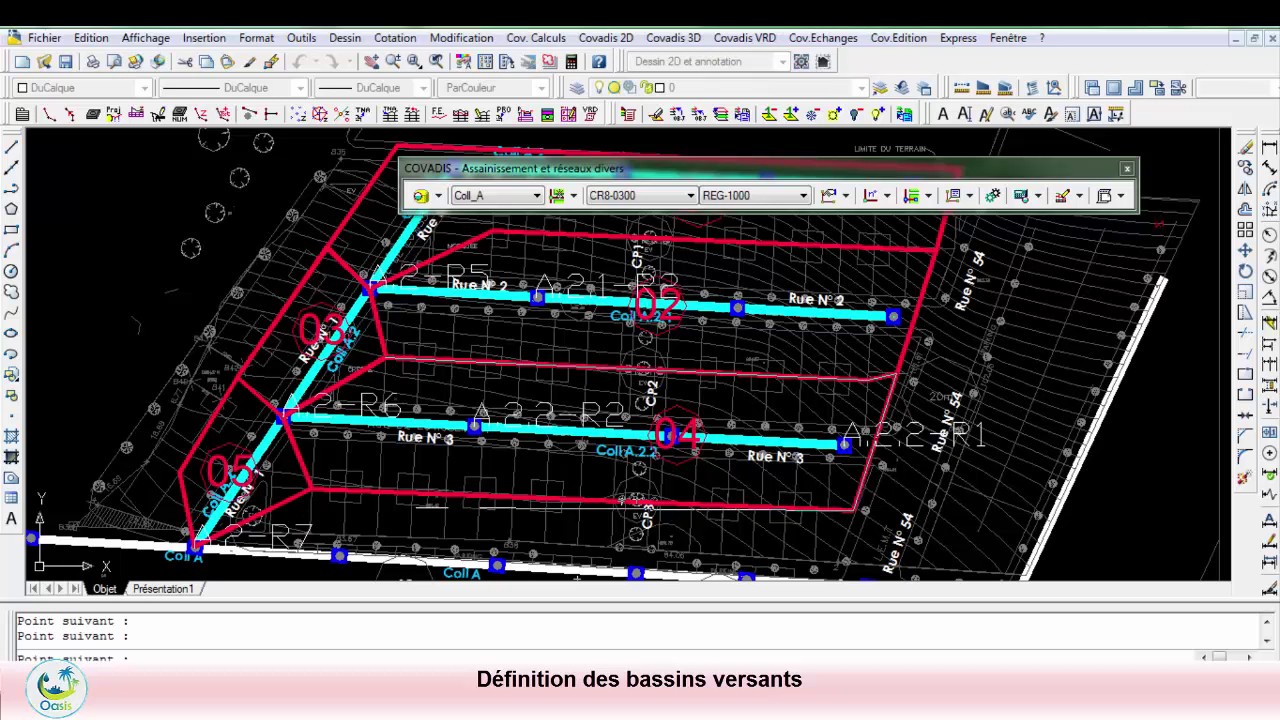Screen dimensions: 1280x720
Task: Open the DuCalque lineweight dropdown
Action: pos(424,88)
